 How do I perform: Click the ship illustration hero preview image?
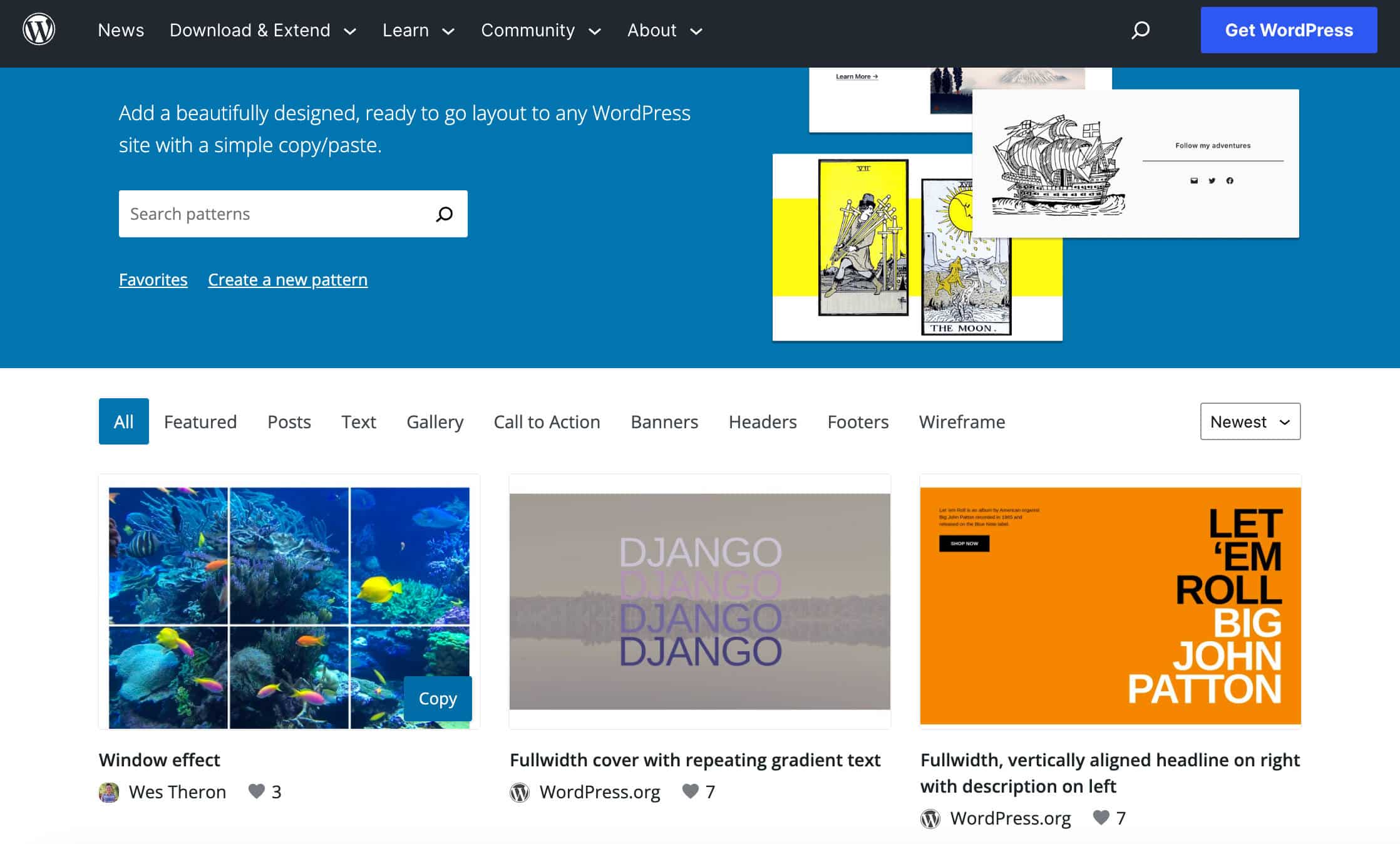click(1136, 163)
